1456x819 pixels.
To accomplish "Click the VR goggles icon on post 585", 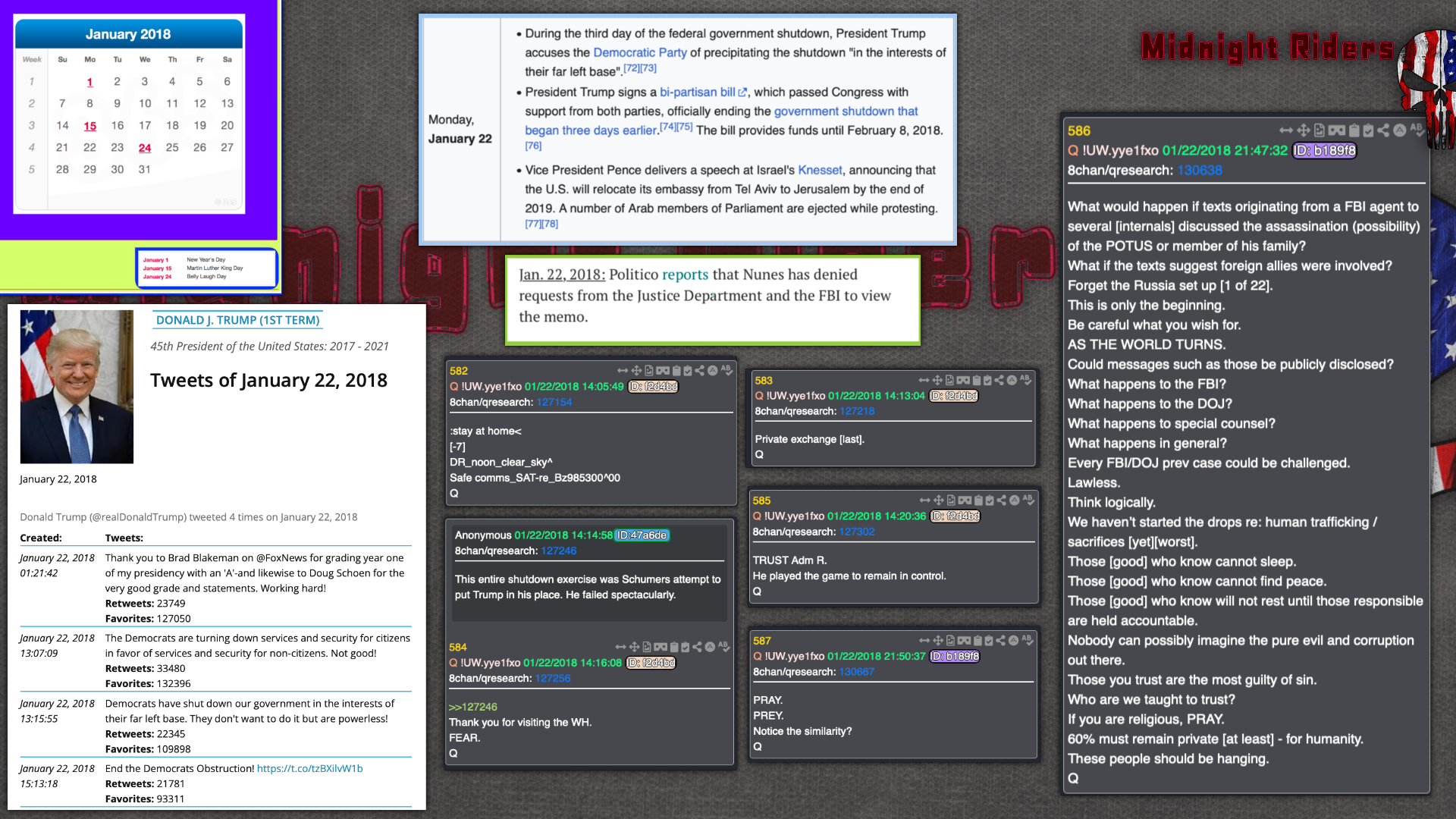I will tap(965, 500).
